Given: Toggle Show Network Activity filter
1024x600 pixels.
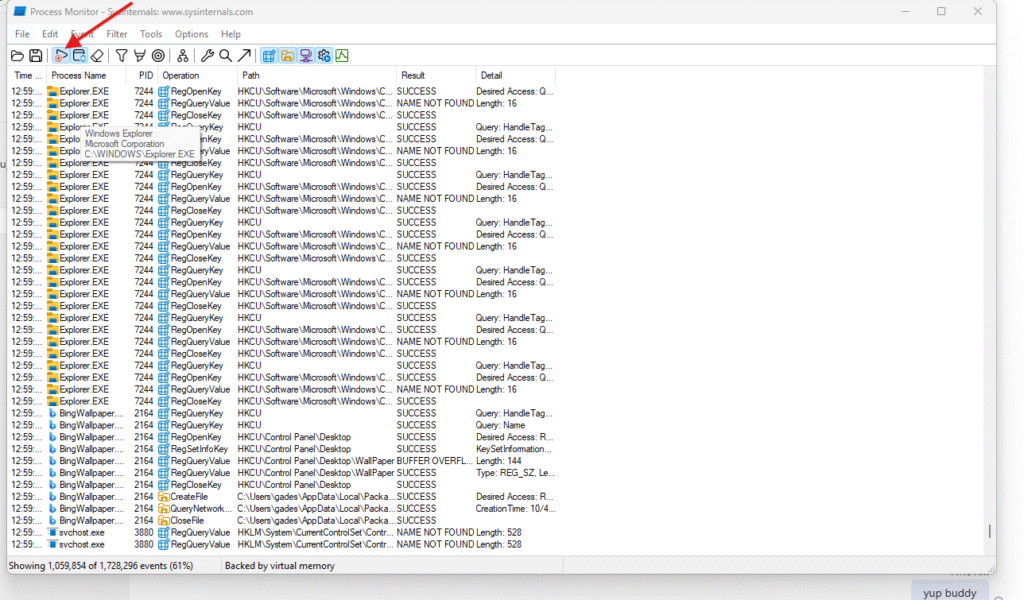Looking at the screenshot, I should click(x=305, y=56).
